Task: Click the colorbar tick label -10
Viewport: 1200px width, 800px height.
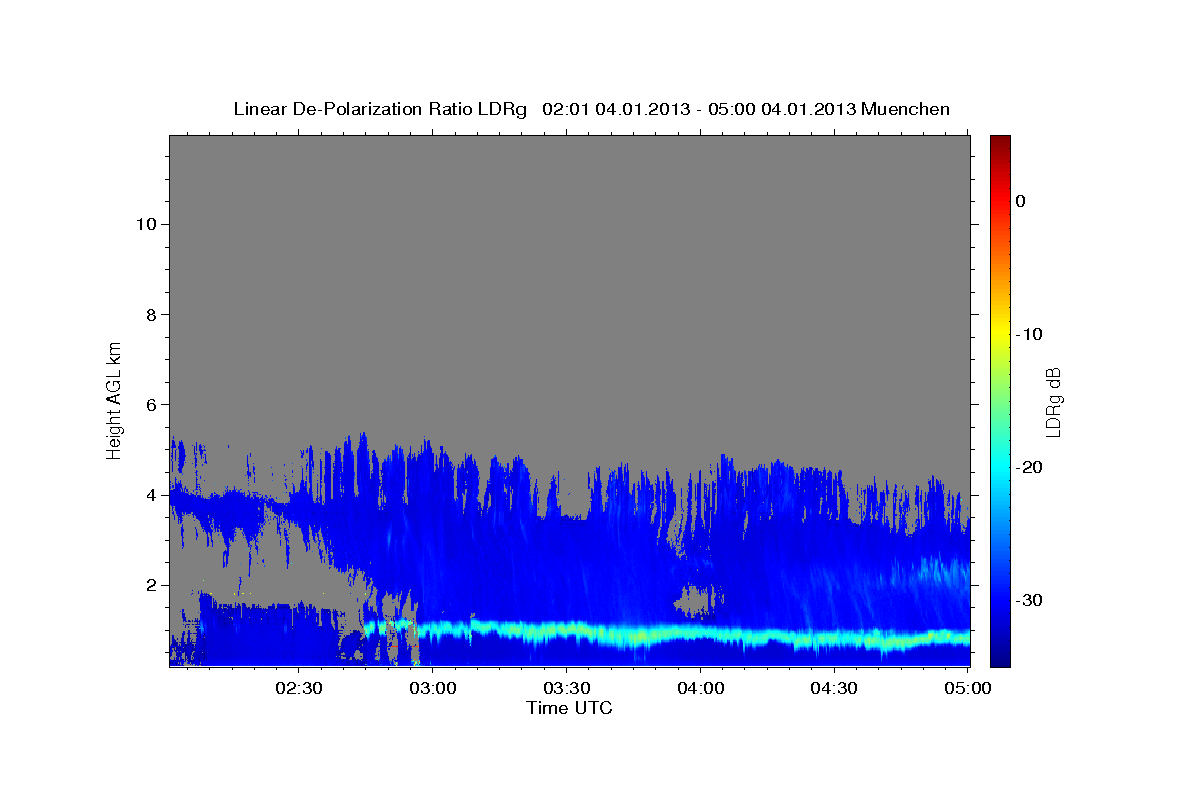Action: 1029,334
